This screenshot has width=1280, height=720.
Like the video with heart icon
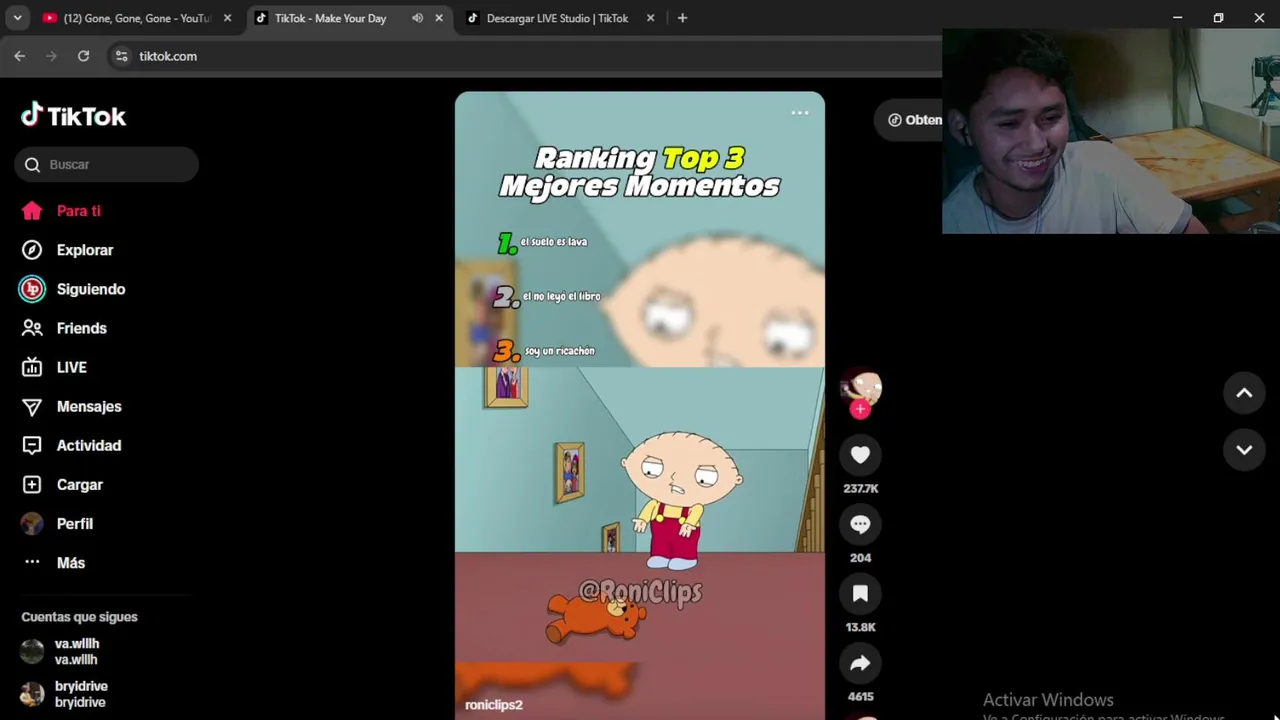tap(860, 455)
